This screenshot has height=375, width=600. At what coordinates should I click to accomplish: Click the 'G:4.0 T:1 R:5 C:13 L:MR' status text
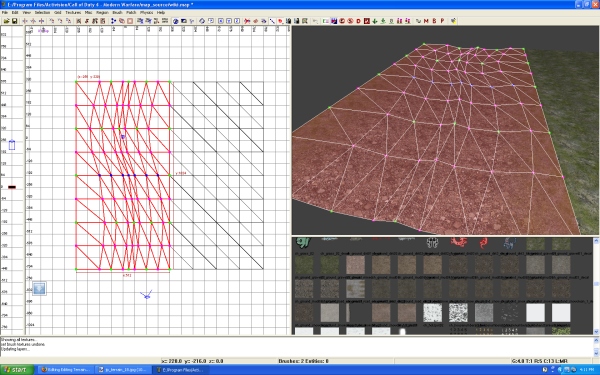pos(539,361)
